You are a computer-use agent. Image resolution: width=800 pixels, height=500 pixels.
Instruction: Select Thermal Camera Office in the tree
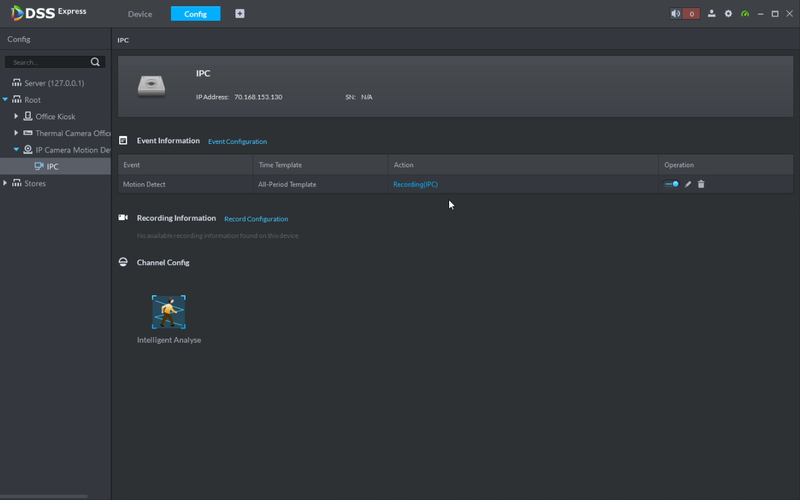coord(72,133)
